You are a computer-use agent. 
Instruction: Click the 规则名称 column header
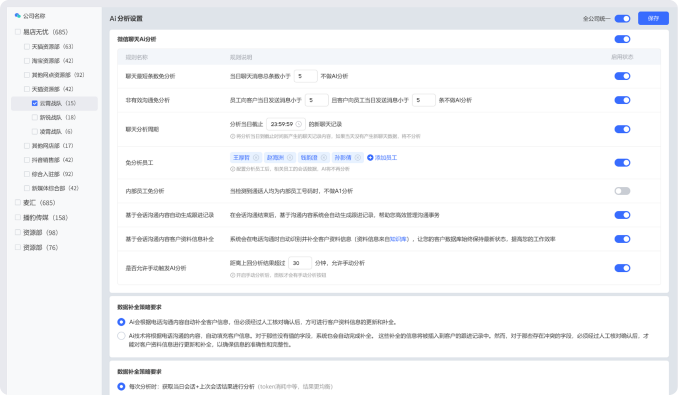(x=137, y=57)
